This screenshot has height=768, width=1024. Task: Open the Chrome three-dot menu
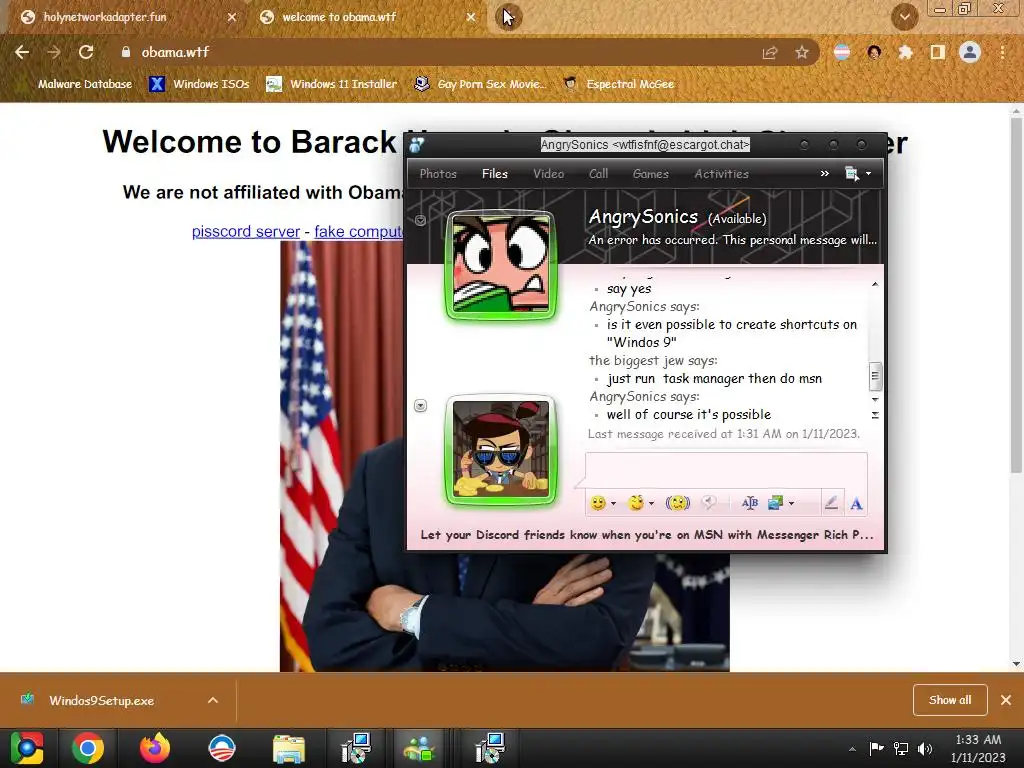1002,52
